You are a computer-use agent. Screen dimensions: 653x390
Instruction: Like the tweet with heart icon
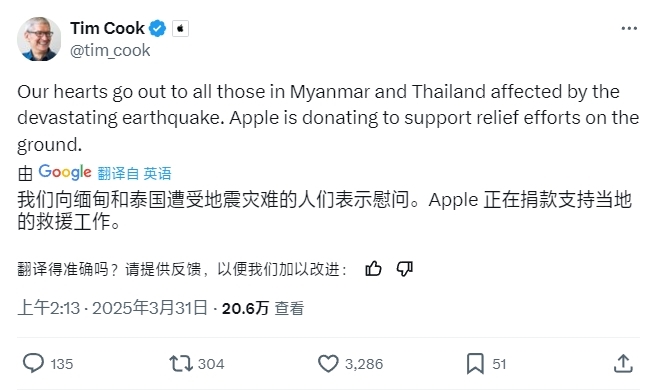tap(328, 363)
